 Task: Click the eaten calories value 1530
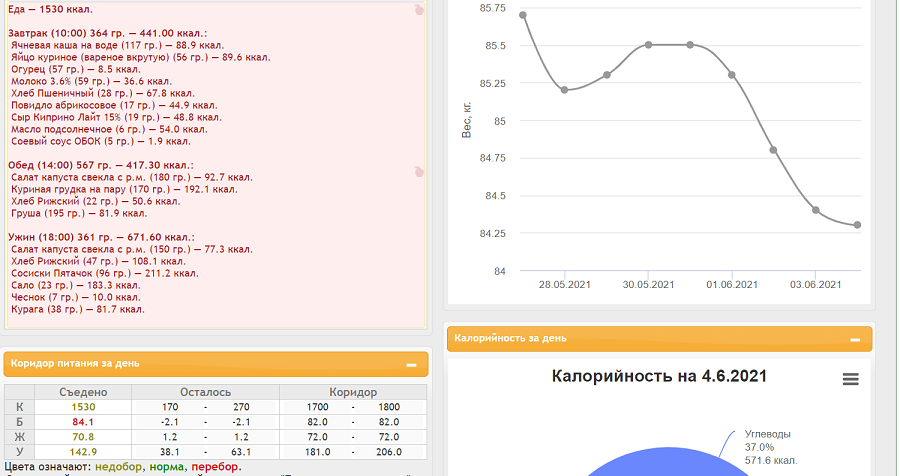click(x=83, y=407)
